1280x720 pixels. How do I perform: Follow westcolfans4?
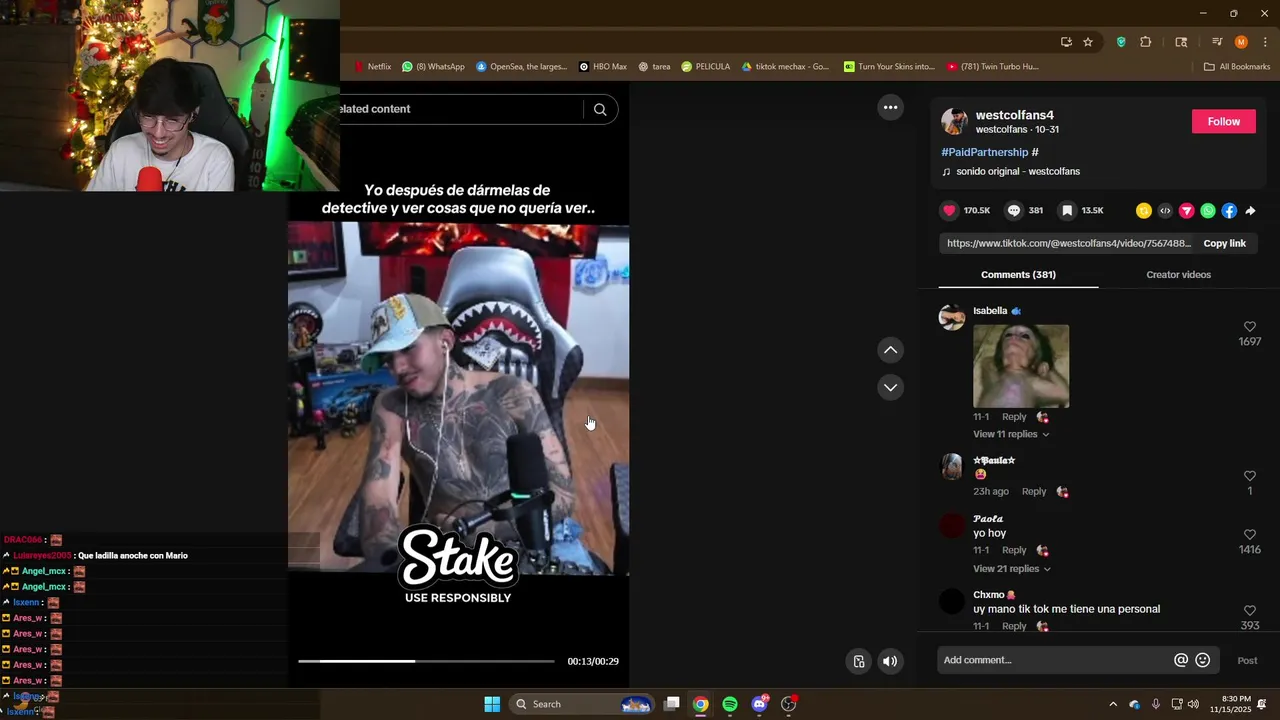(x=1223, y=121)
